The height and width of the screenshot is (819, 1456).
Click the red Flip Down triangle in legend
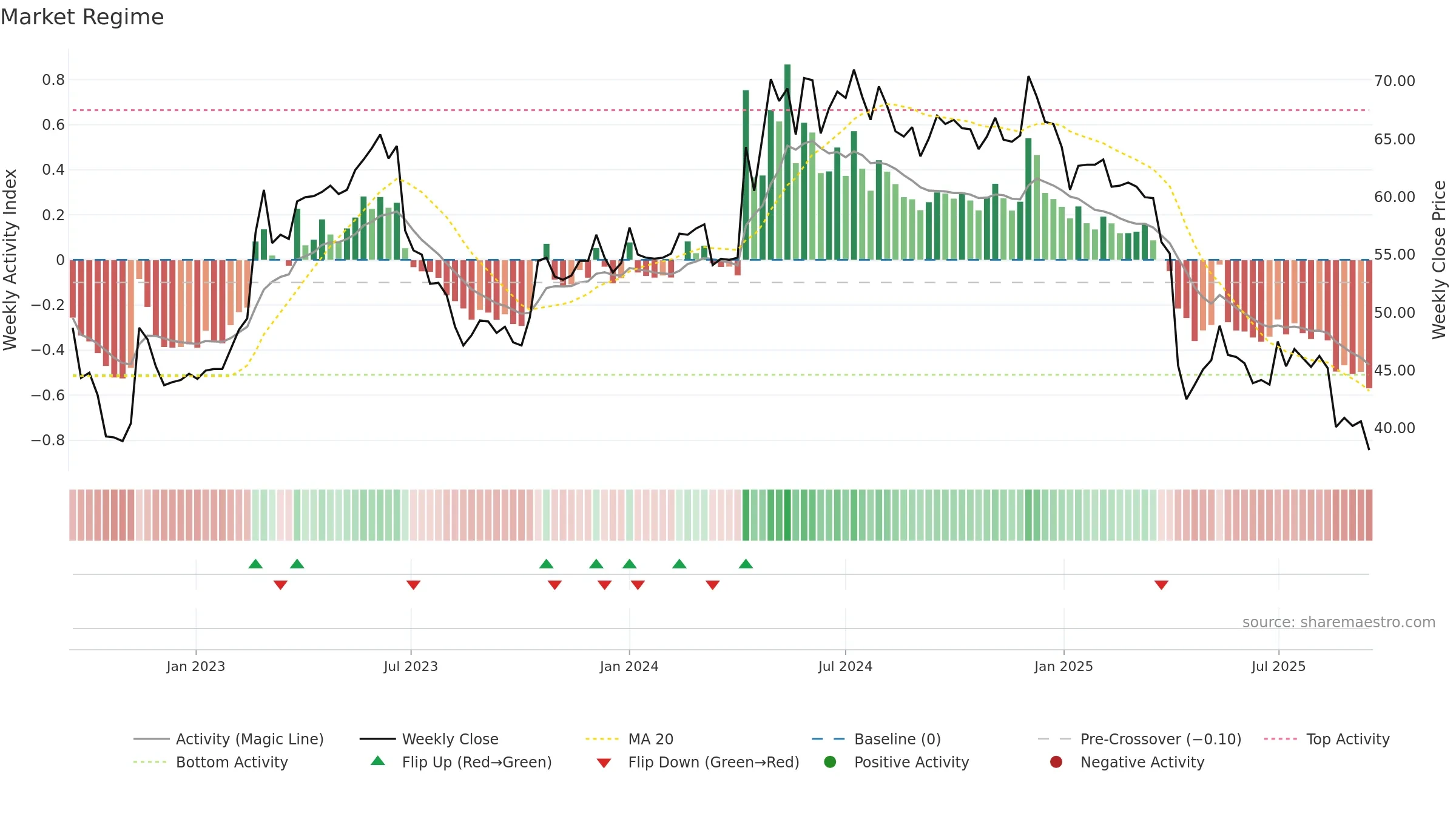[604, 763]
